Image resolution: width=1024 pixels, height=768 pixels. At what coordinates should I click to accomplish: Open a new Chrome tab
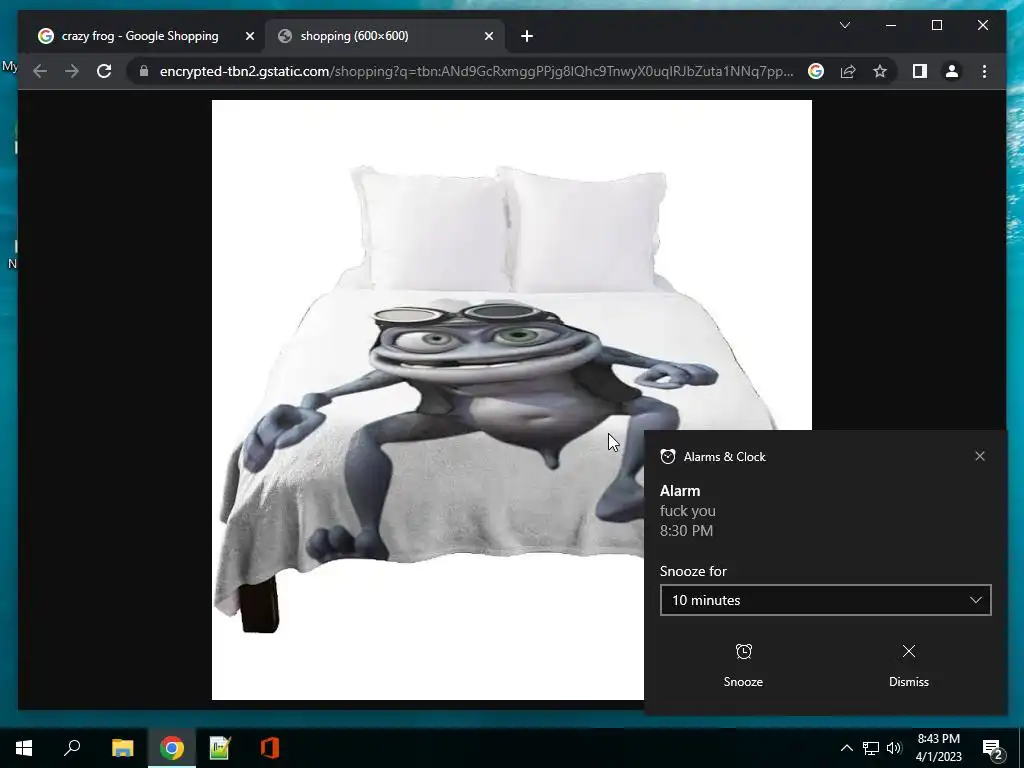[x=527, y=36]
